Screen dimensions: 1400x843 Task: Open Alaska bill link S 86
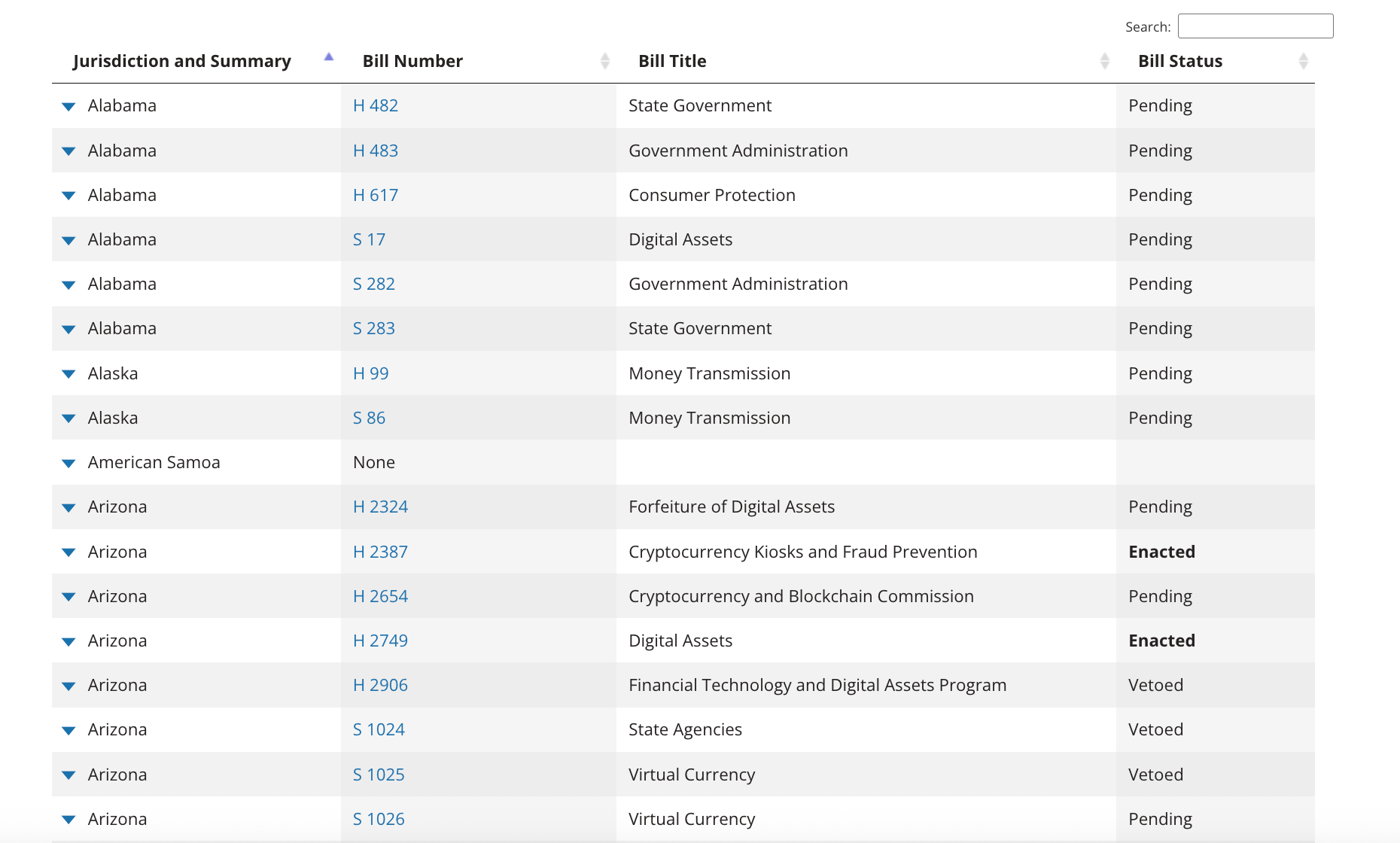tap(369, 418)
